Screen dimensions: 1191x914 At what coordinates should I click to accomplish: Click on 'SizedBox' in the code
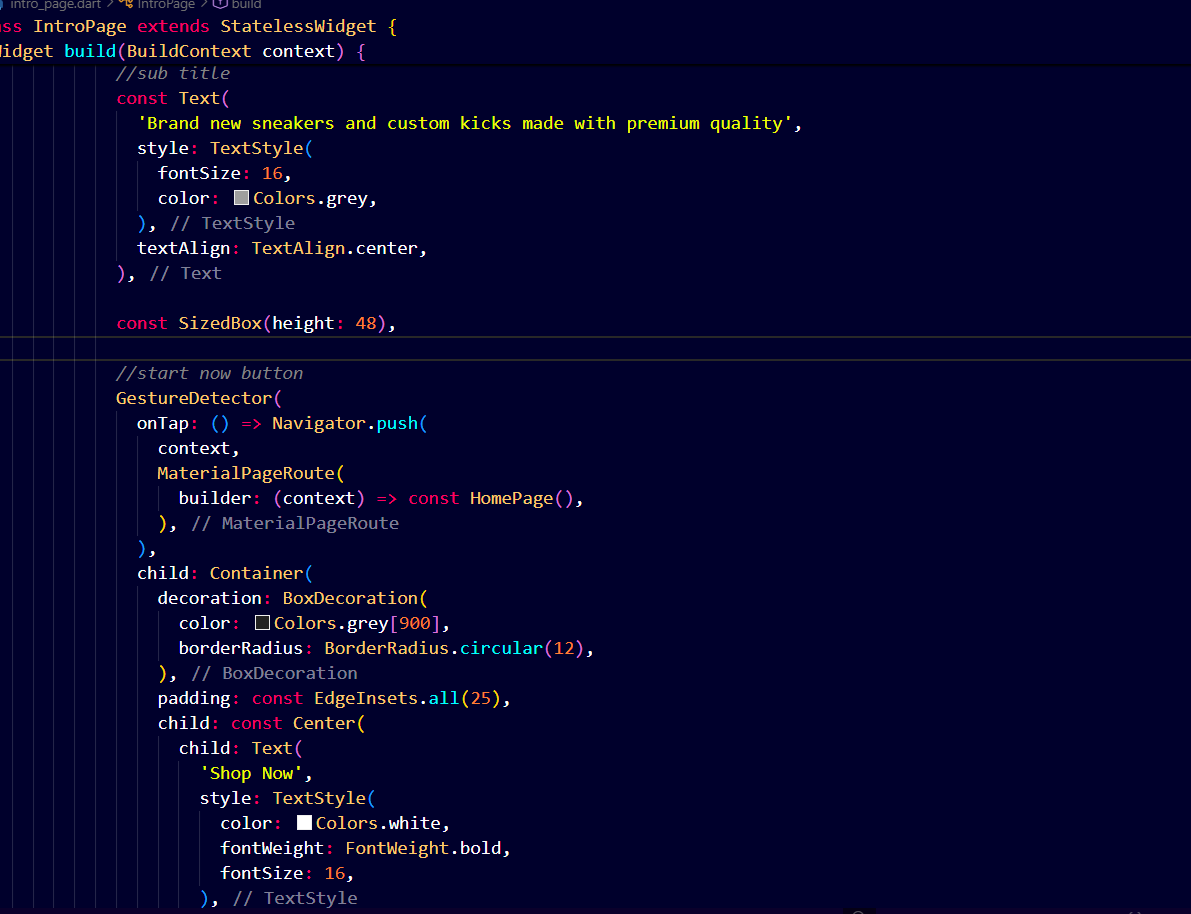pyautogui.click(x=220, y=324)
